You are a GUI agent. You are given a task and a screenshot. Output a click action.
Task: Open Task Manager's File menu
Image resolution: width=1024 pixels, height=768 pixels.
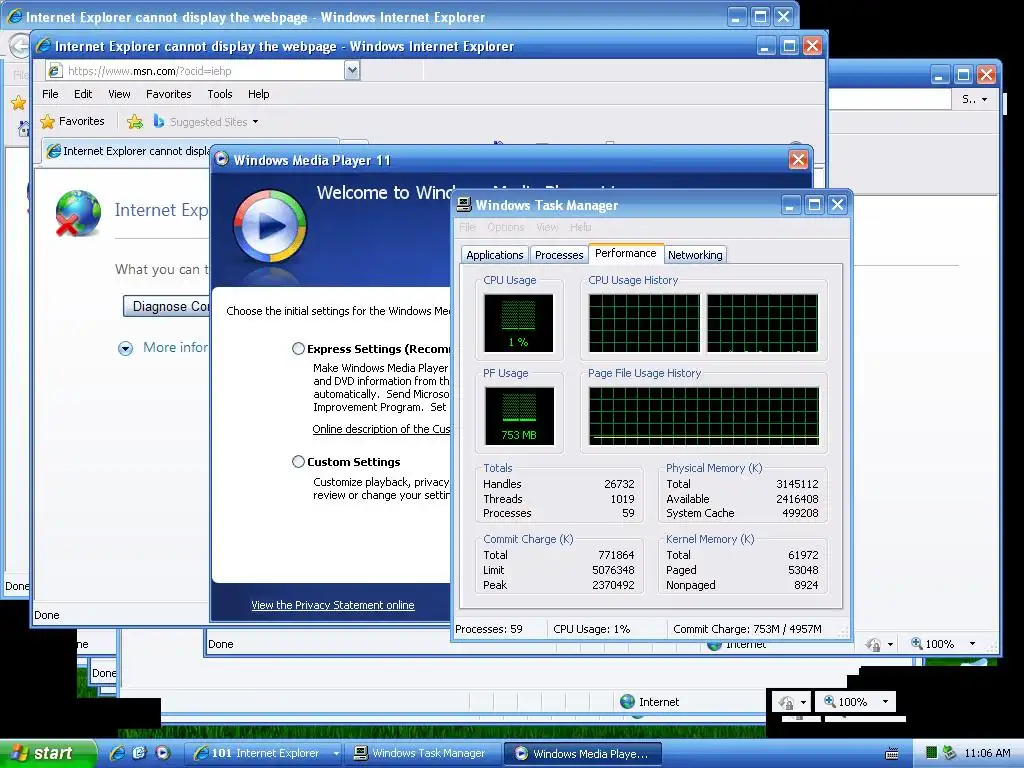click(x=468, y=227)
